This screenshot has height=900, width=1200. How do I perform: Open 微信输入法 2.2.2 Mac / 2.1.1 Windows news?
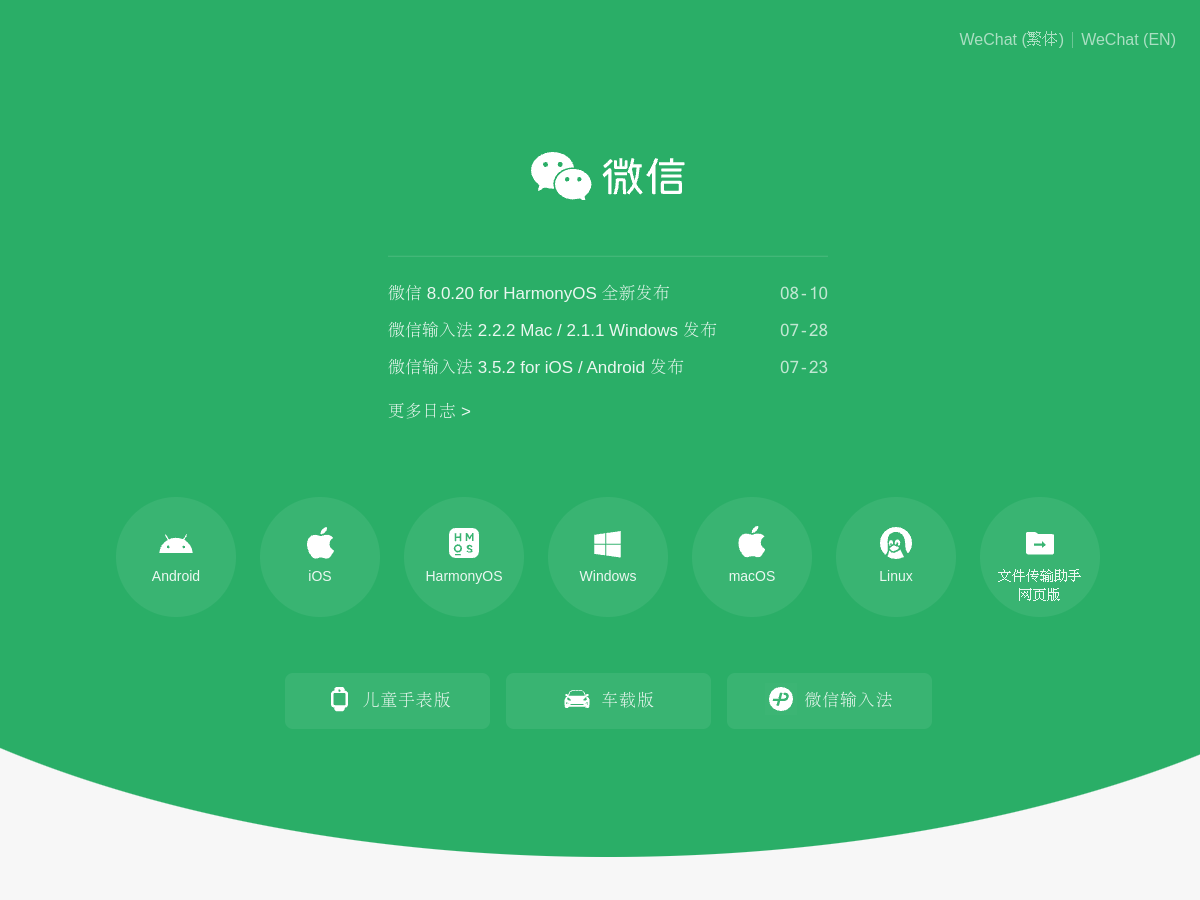[553, 330]
